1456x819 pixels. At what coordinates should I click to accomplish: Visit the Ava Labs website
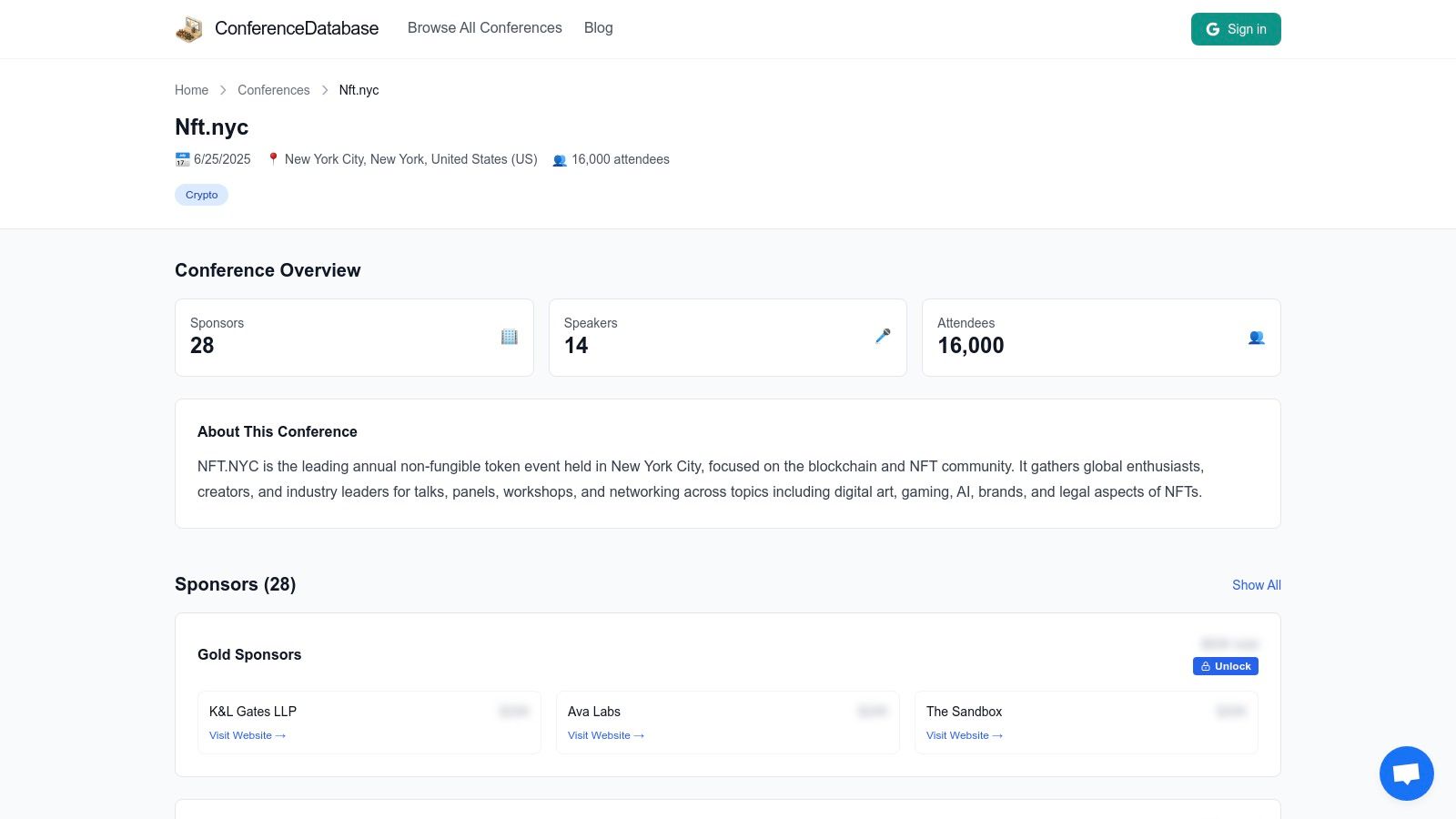(605, 735)
